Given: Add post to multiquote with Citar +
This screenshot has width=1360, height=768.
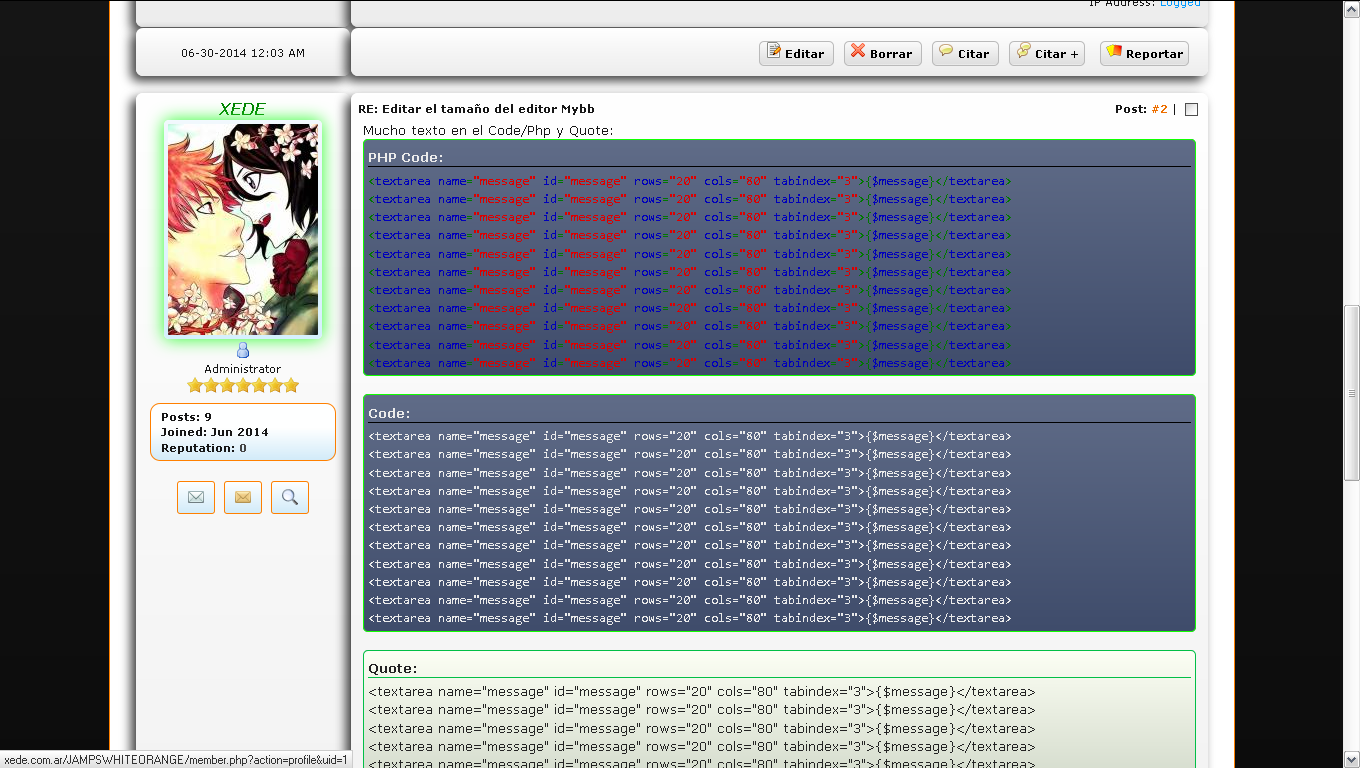Looking at the screenshot, I should [x=1047, y=54].
